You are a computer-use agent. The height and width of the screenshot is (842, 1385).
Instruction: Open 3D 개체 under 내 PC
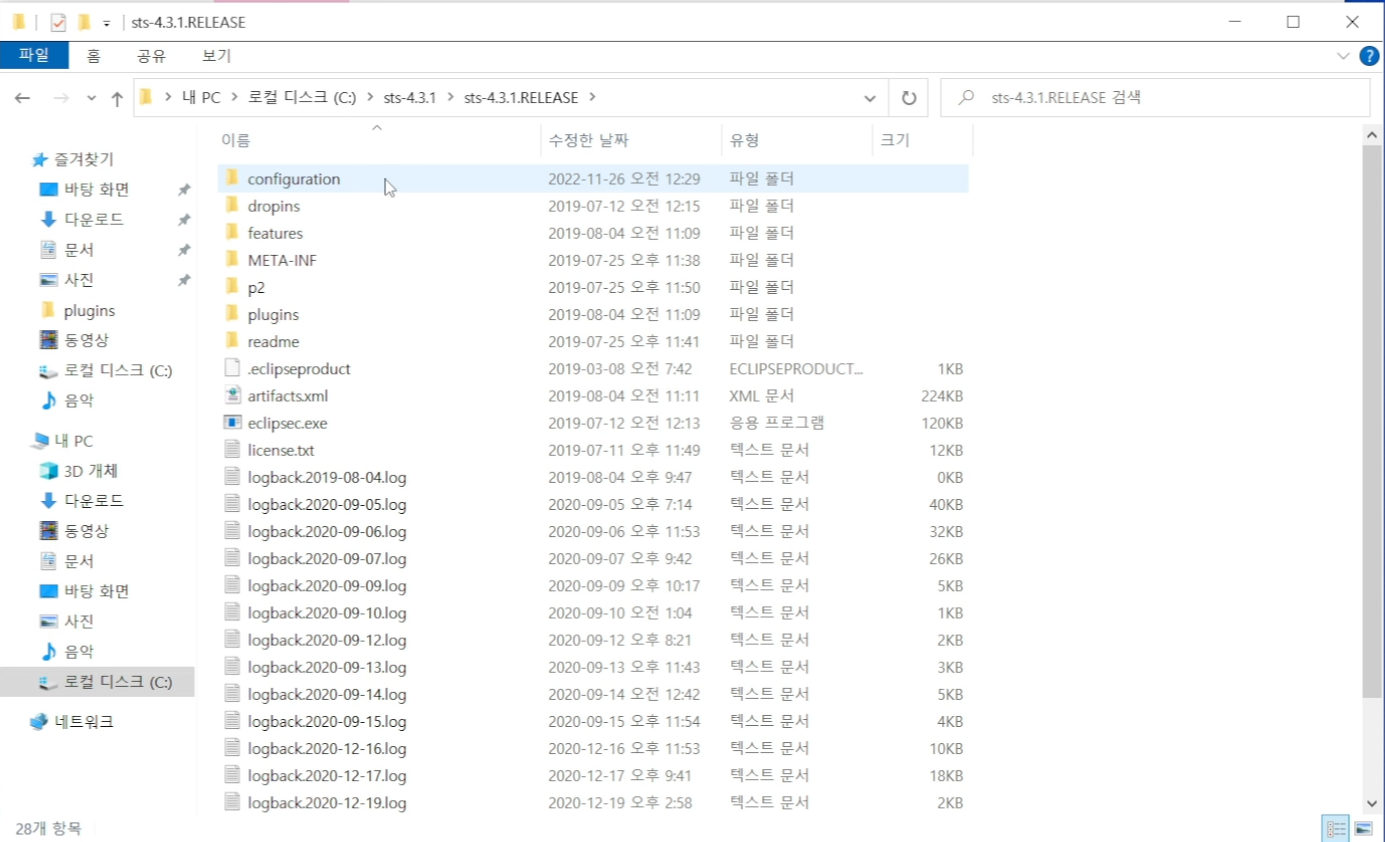tap(91, 470)
